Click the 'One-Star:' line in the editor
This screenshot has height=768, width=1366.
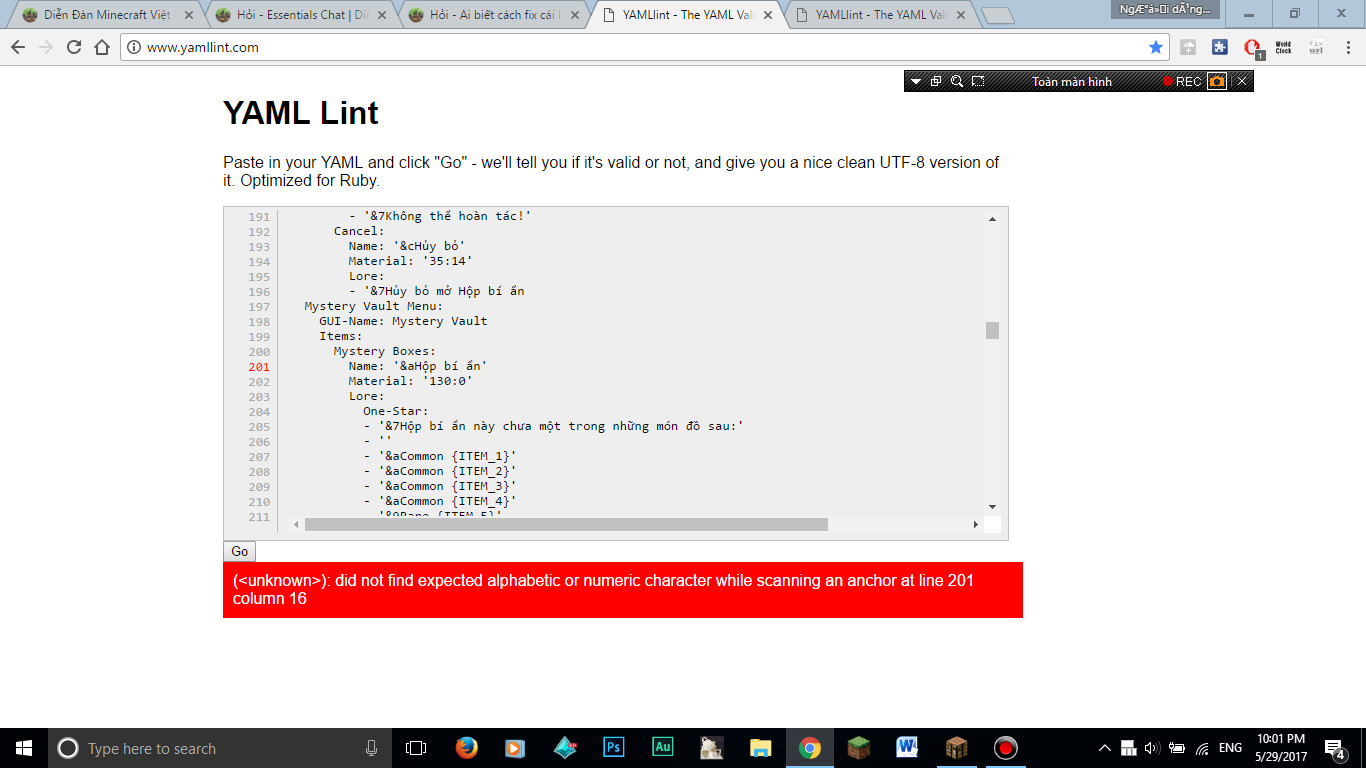point(396,411)
